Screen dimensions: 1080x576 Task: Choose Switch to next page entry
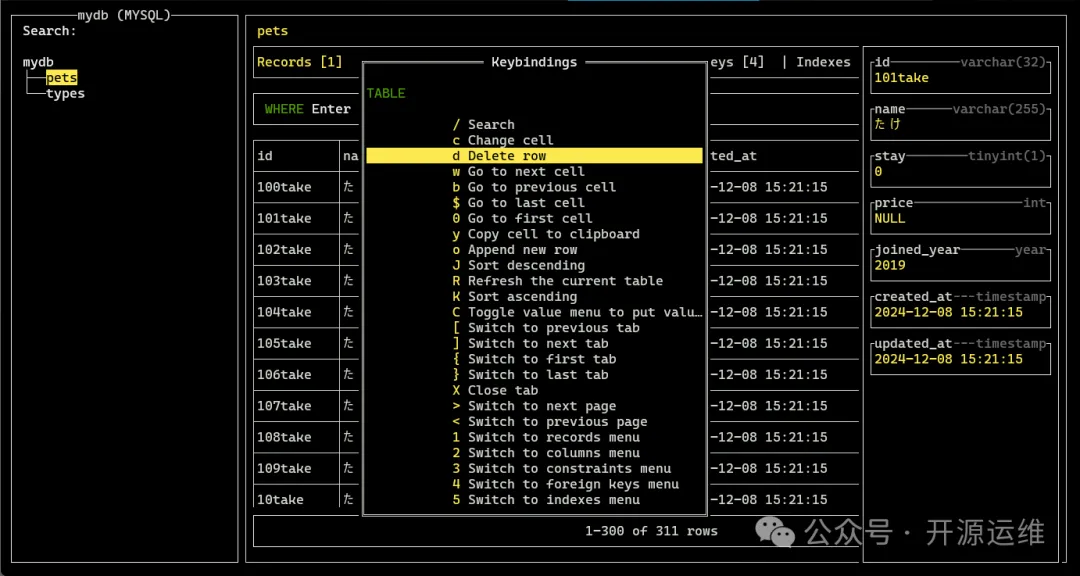coord(541,406)
